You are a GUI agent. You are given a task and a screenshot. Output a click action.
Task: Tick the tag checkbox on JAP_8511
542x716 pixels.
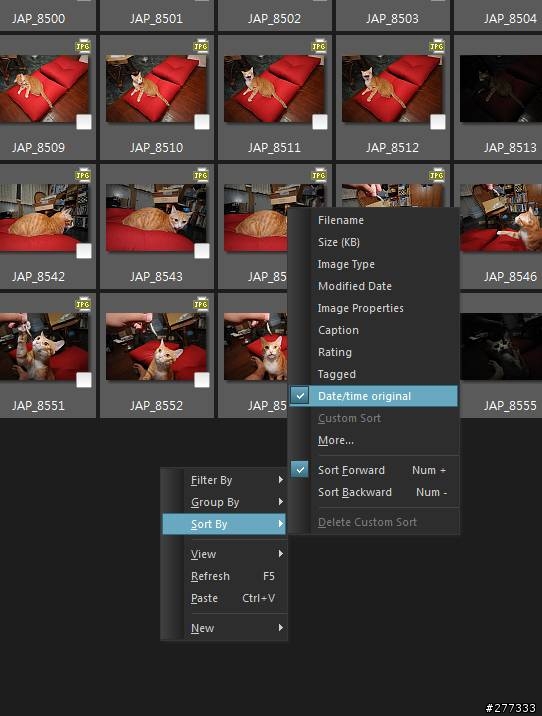(320, 122)
